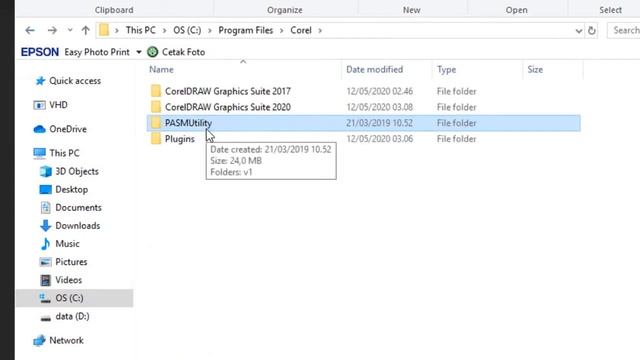Click the Music note icon
Screen dimensions: 640x360
point(45,244)
